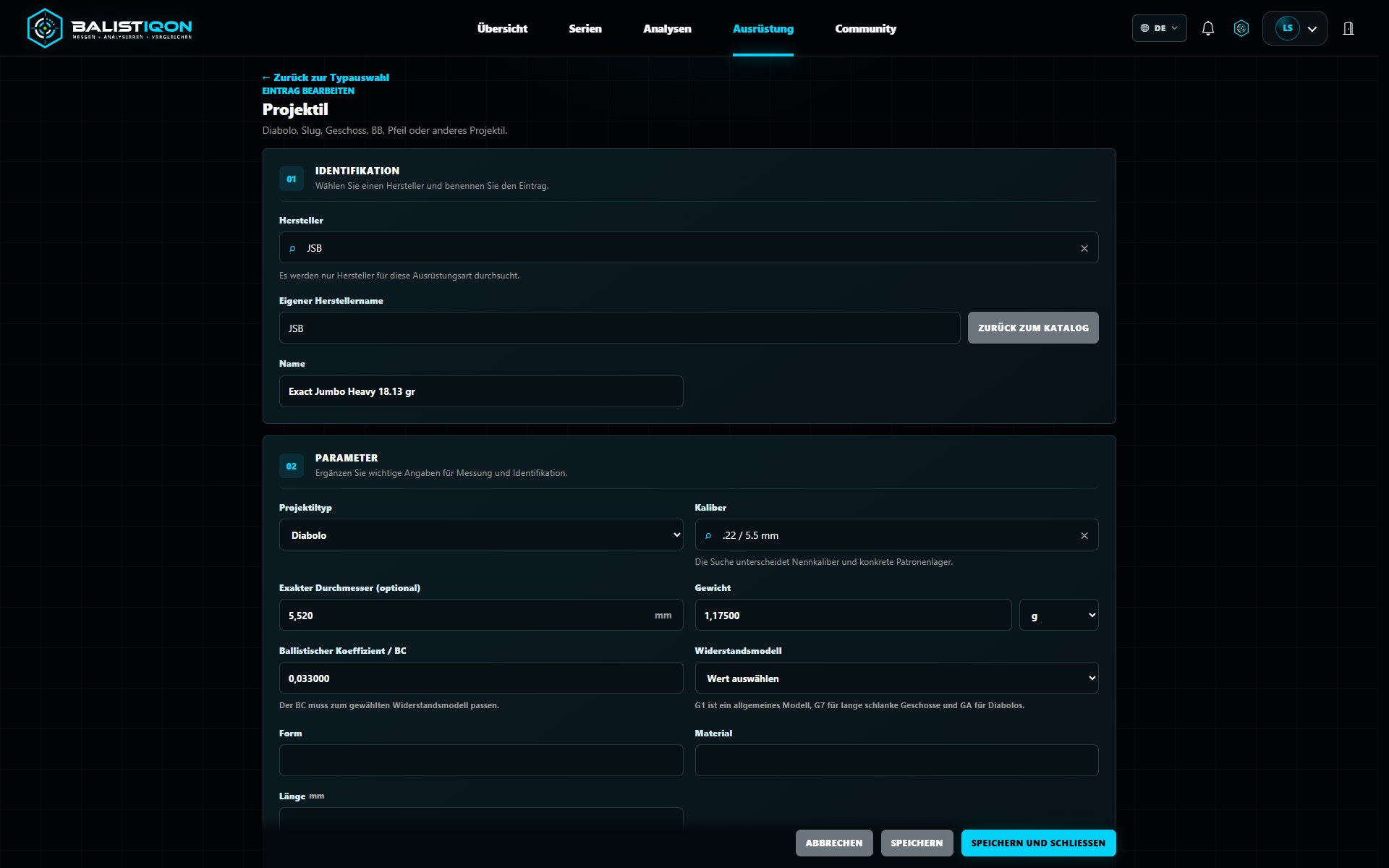
Task: Click the 'Der BC muss zum gewählten' hint
Action: click(389, 705)
